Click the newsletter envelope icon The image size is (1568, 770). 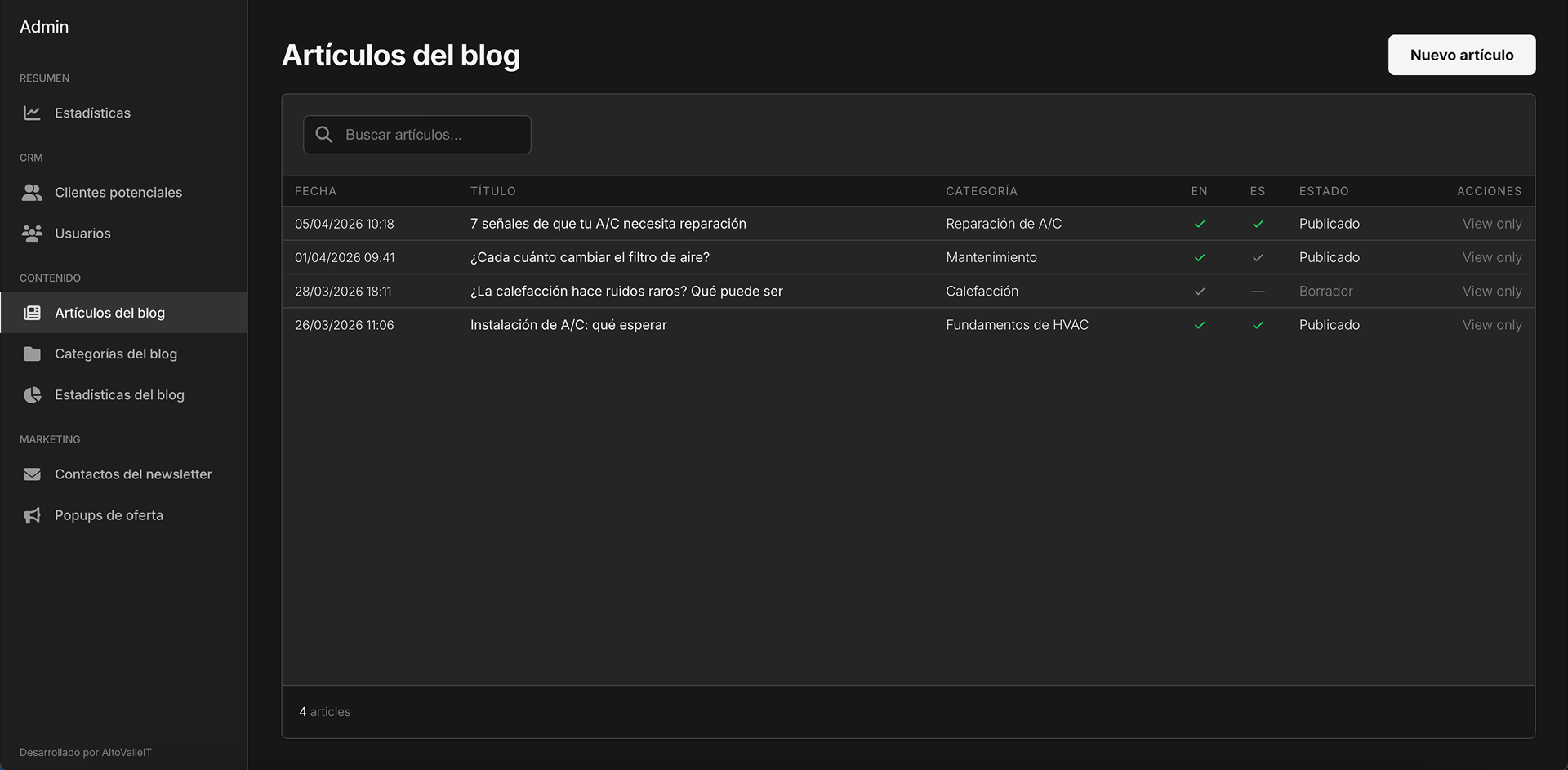coord(32,474)
